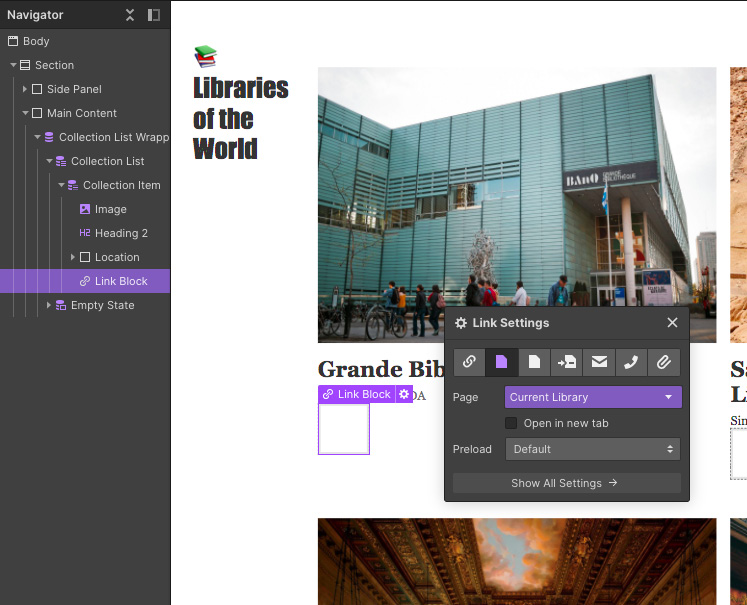Open the Page dropdown showing Current Library
Screen dimensions: 747x605
point(593,397)
